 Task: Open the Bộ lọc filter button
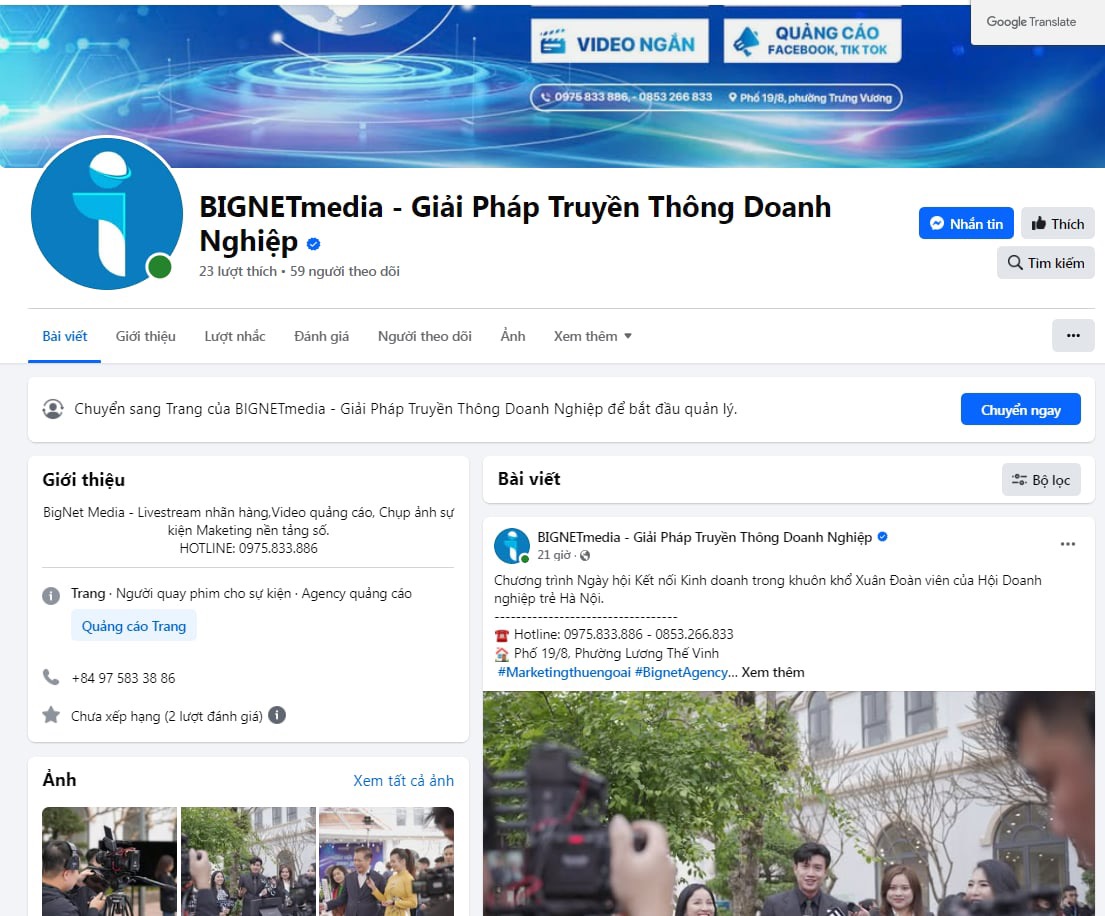pos(1041,480)
